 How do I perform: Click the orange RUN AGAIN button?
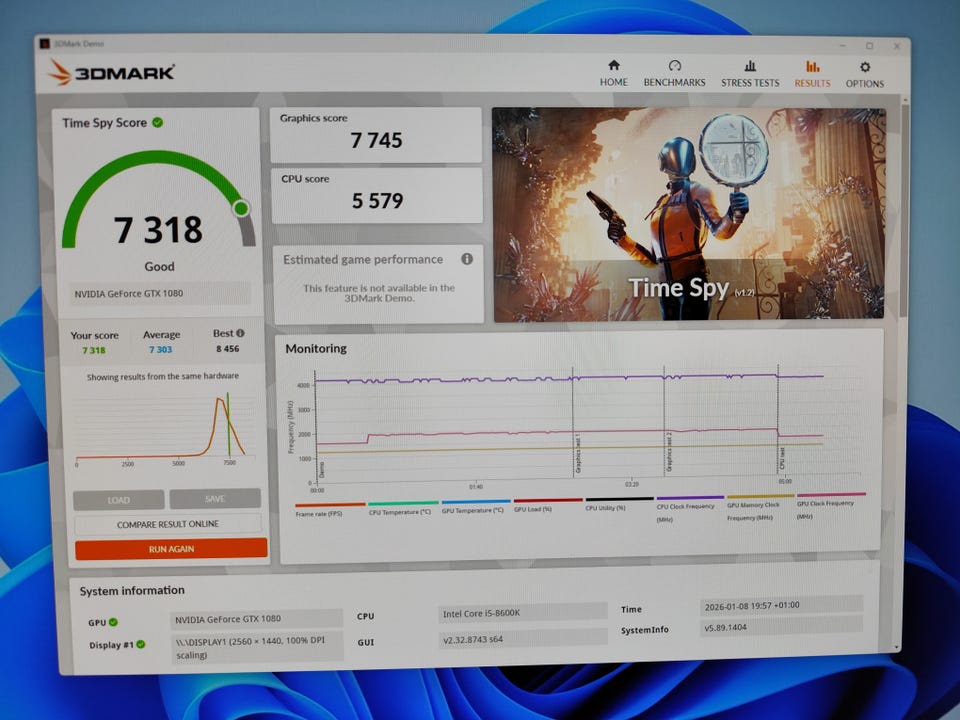pos(171,549)
